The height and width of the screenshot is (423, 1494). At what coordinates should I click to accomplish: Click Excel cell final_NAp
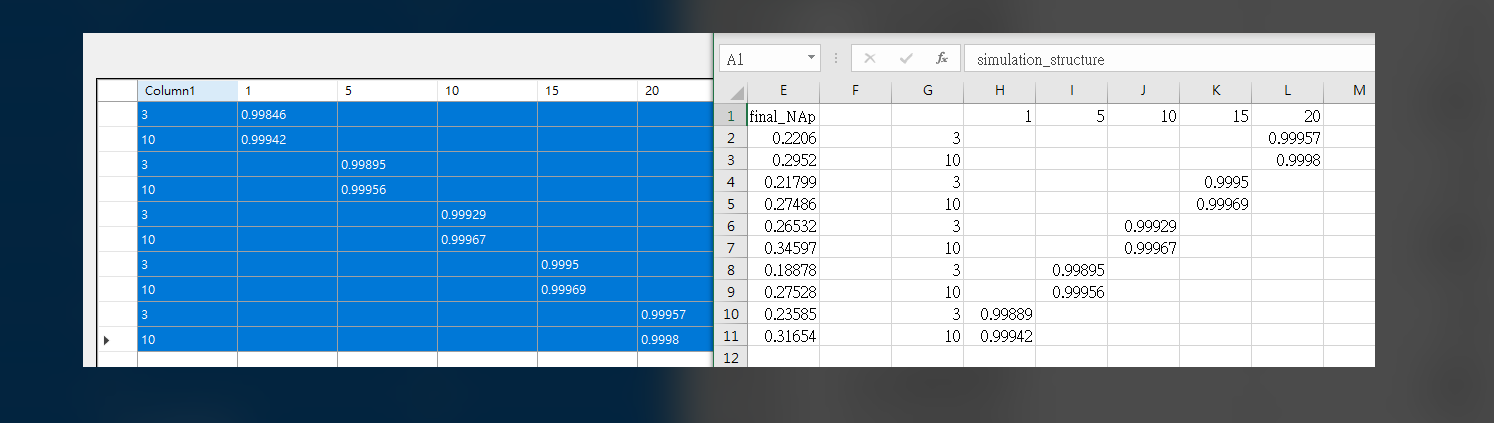pyautogui.click(x=783, y=115)
